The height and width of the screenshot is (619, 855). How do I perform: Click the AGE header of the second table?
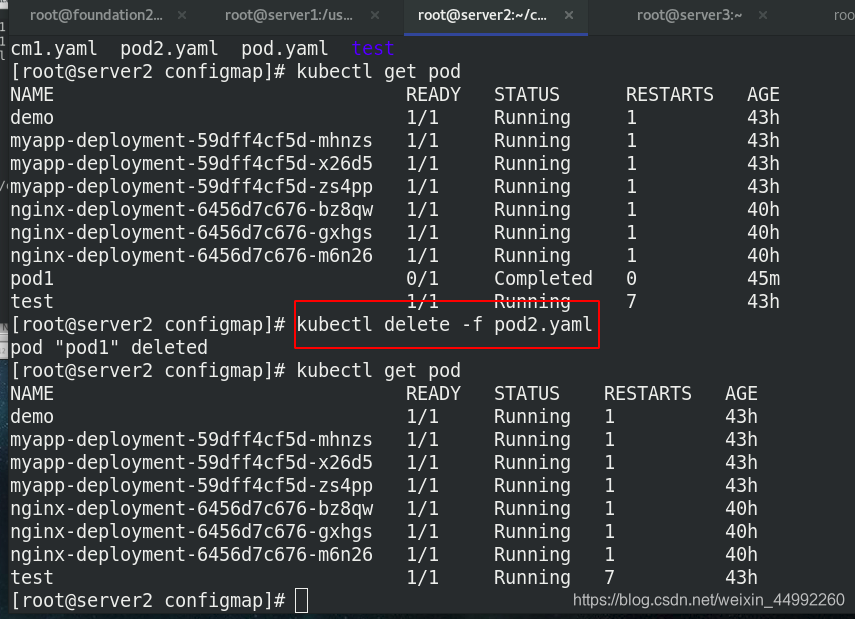[x=741, y=393]
